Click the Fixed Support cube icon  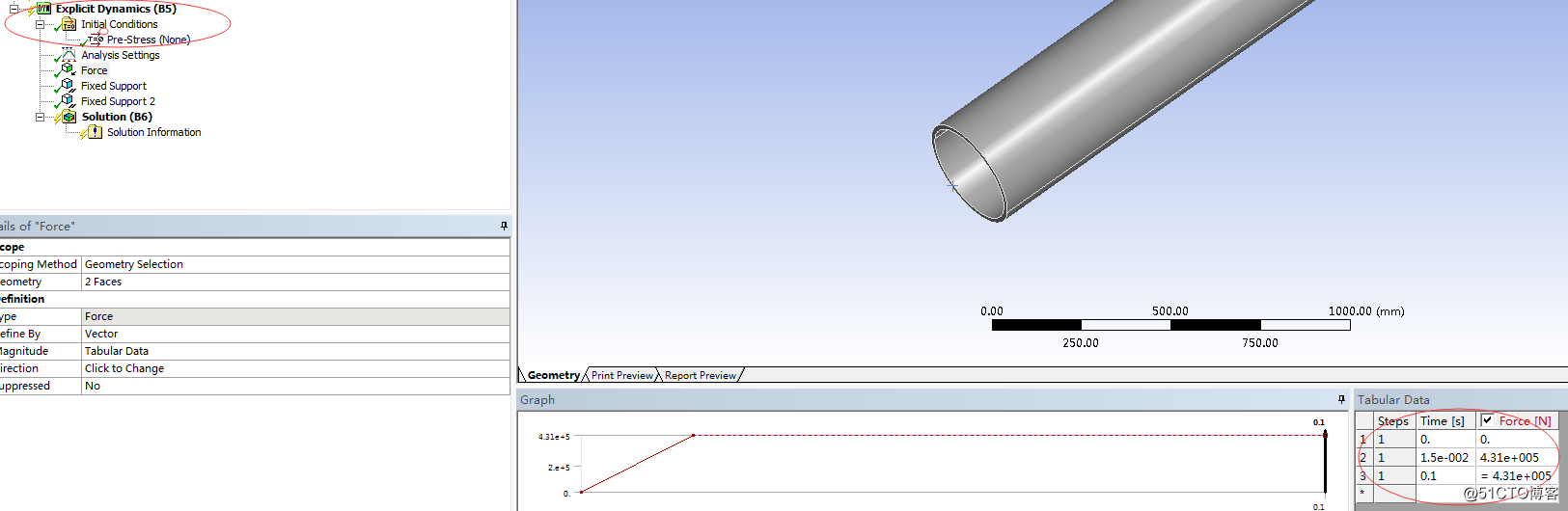[x=69, y=85]
